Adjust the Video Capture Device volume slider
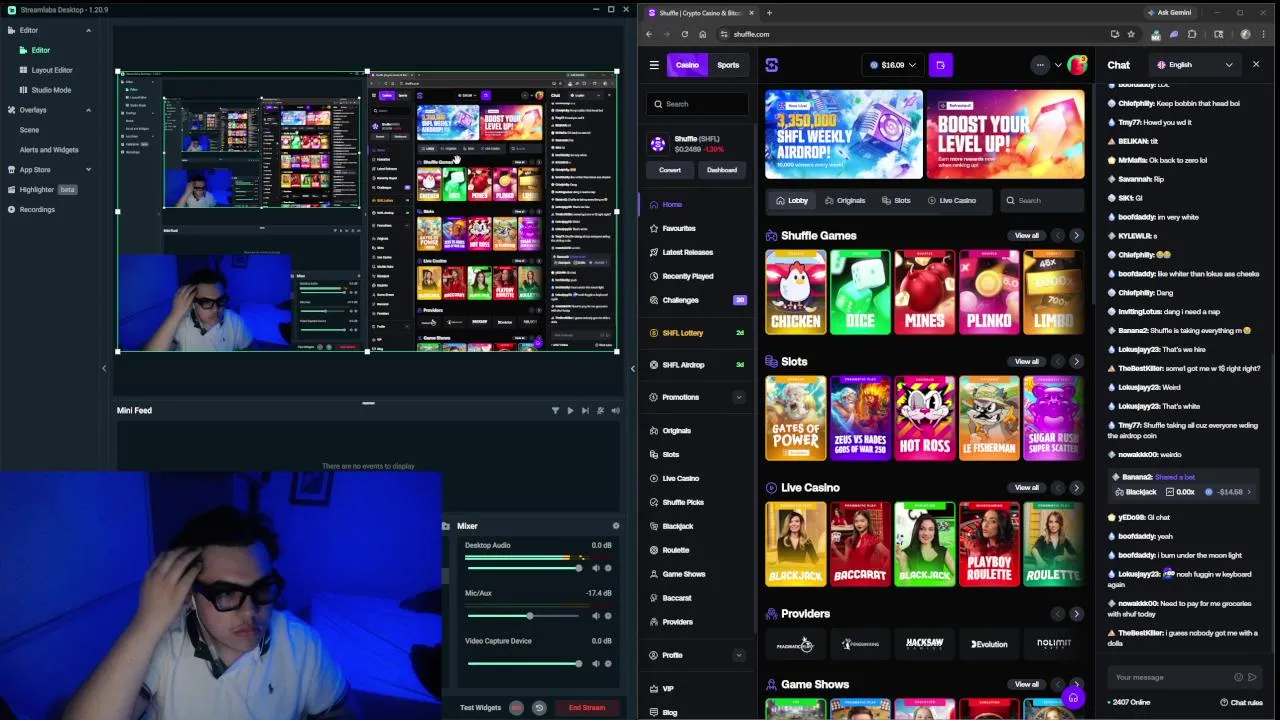This screenshot has height=720, width=1280. (x=523, y=664)
